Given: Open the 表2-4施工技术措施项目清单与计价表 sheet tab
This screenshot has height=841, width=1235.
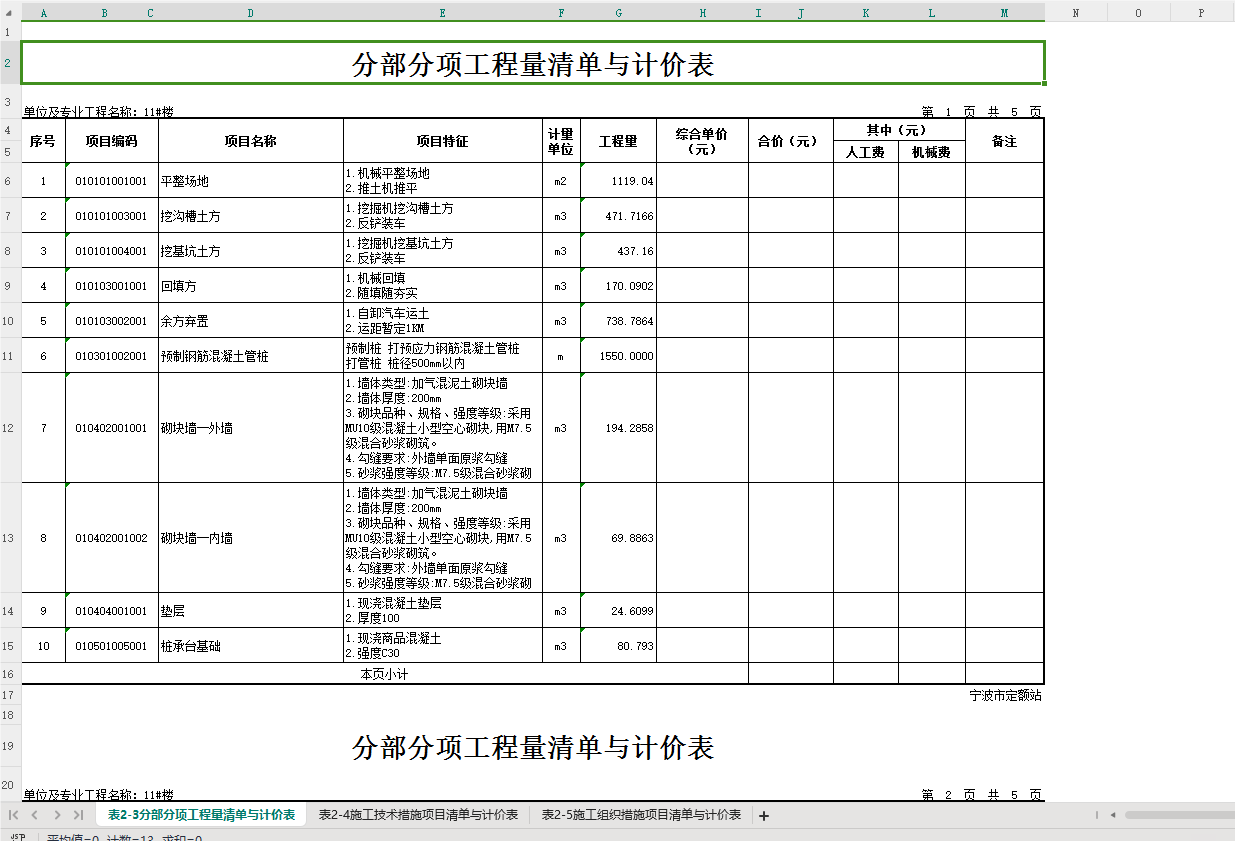Looking at the screenshot, I should 418,815.
